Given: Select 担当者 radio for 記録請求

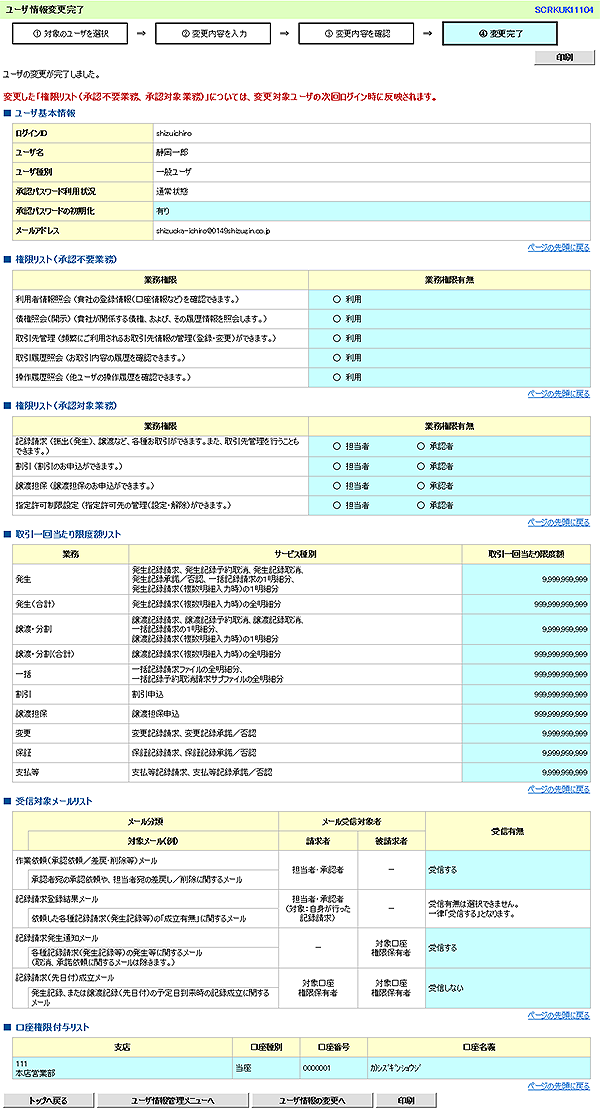Looking at the screenshot, I should 337,447.
